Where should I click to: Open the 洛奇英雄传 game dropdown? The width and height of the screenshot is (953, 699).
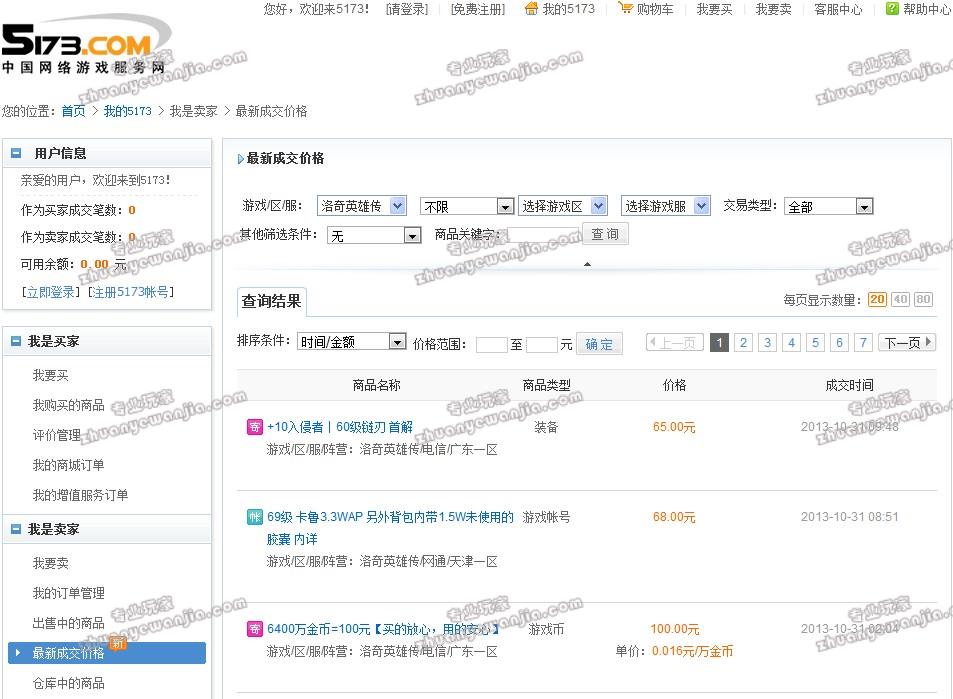tap(362, 206)
